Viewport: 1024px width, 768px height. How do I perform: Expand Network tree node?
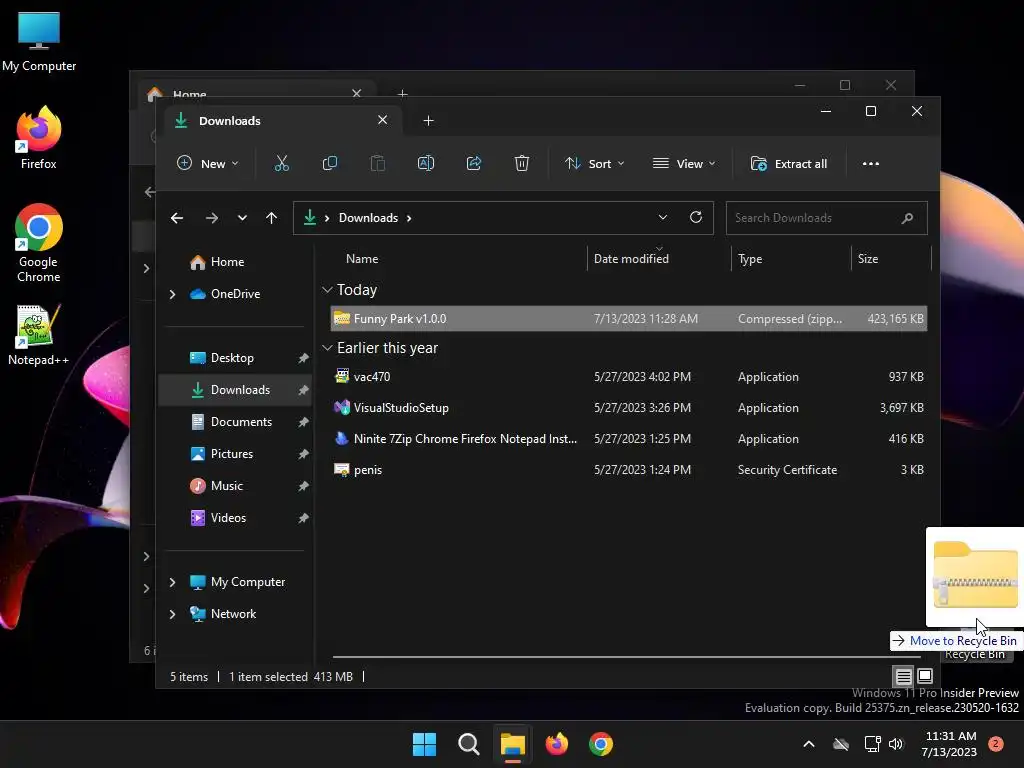click(172, 614)
